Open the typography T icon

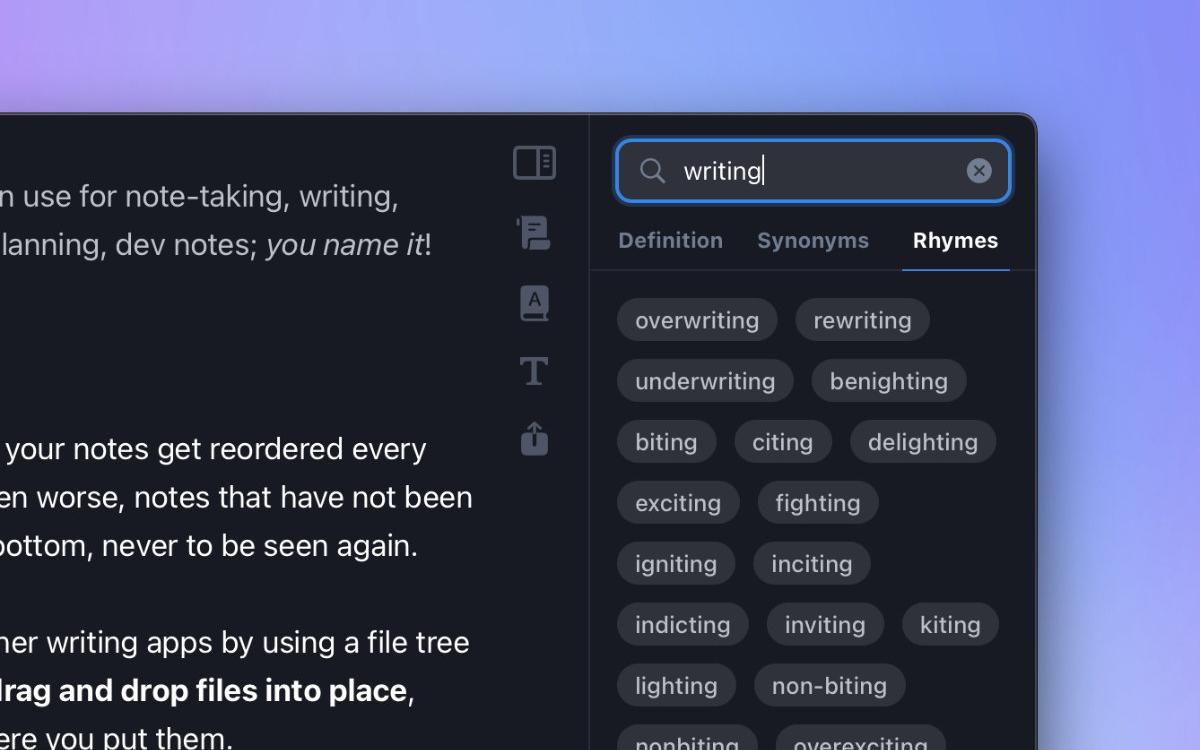pyautogui.click(x=534, y=371)
